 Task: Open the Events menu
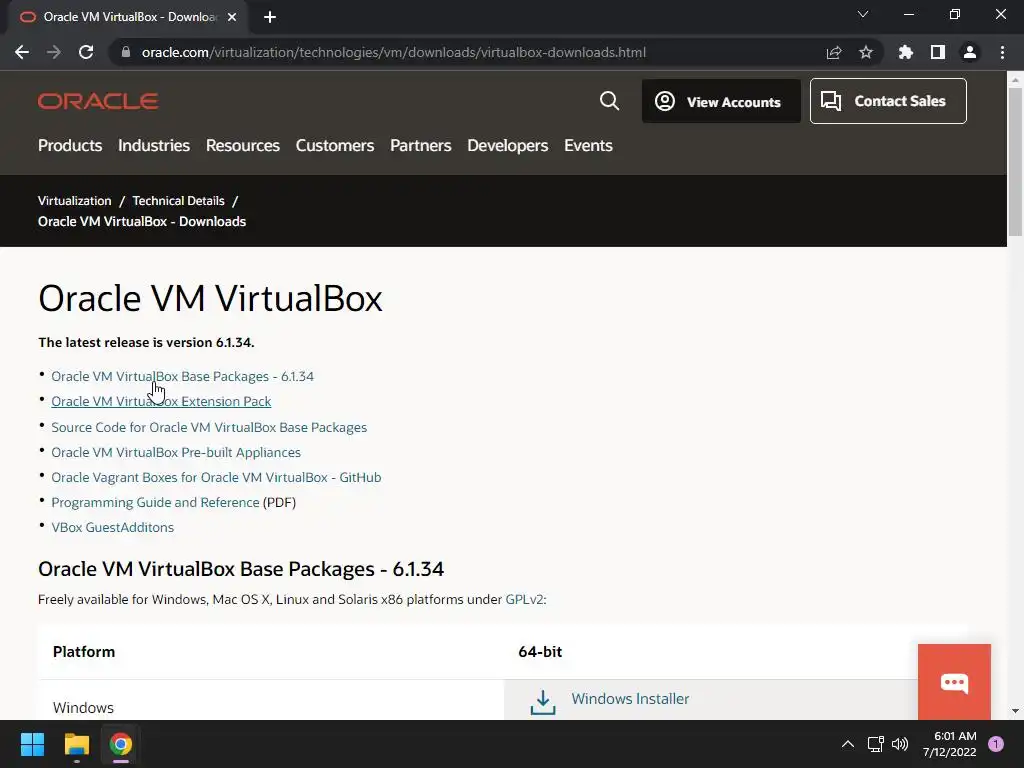(x=588, y=146)
